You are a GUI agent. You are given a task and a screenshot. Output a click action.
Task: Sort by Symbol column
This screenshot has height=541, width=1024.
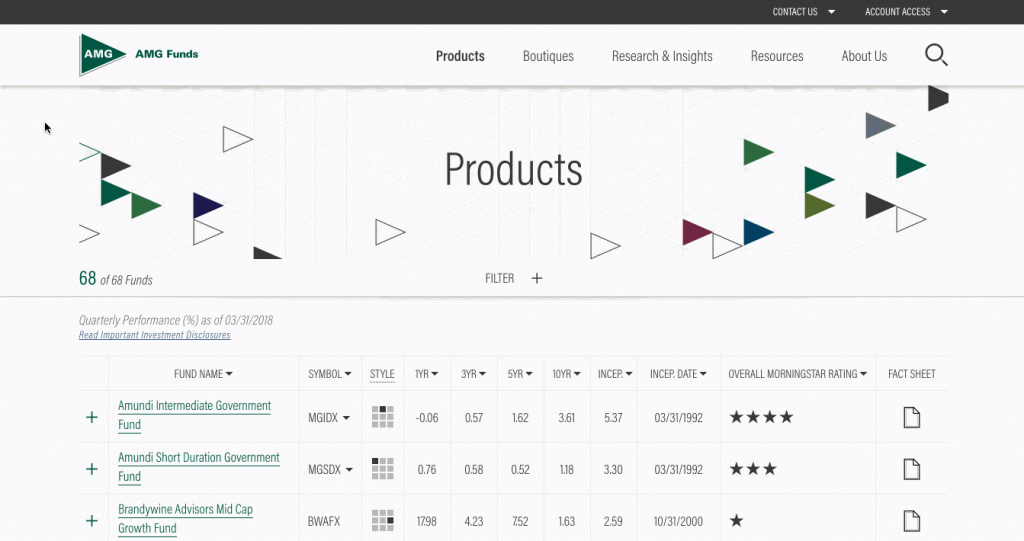pyautogui.click(x=330, y=374)
